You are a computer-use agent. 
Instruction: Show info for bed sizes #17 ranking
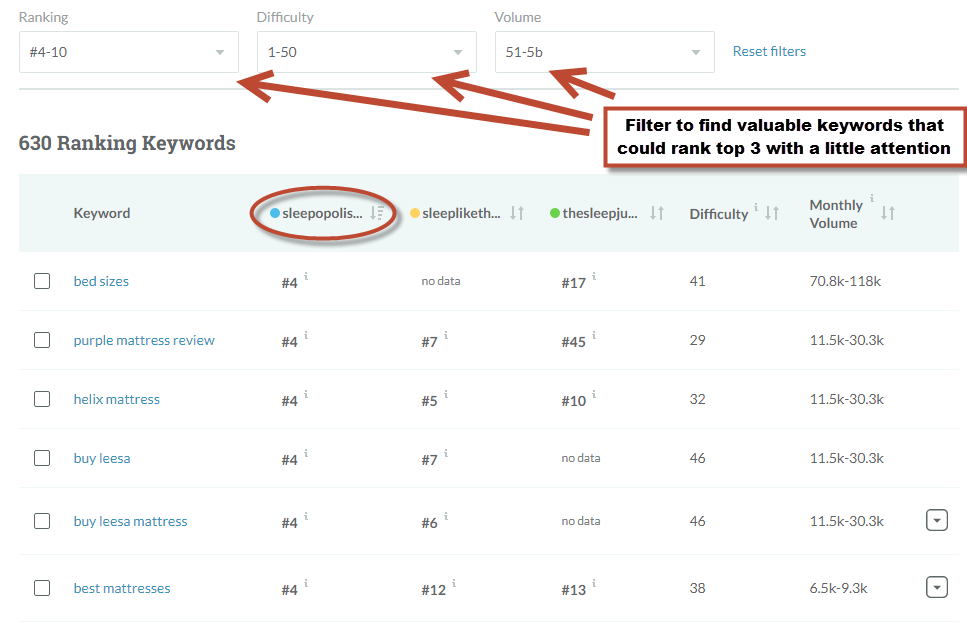(x=594, y=276)
